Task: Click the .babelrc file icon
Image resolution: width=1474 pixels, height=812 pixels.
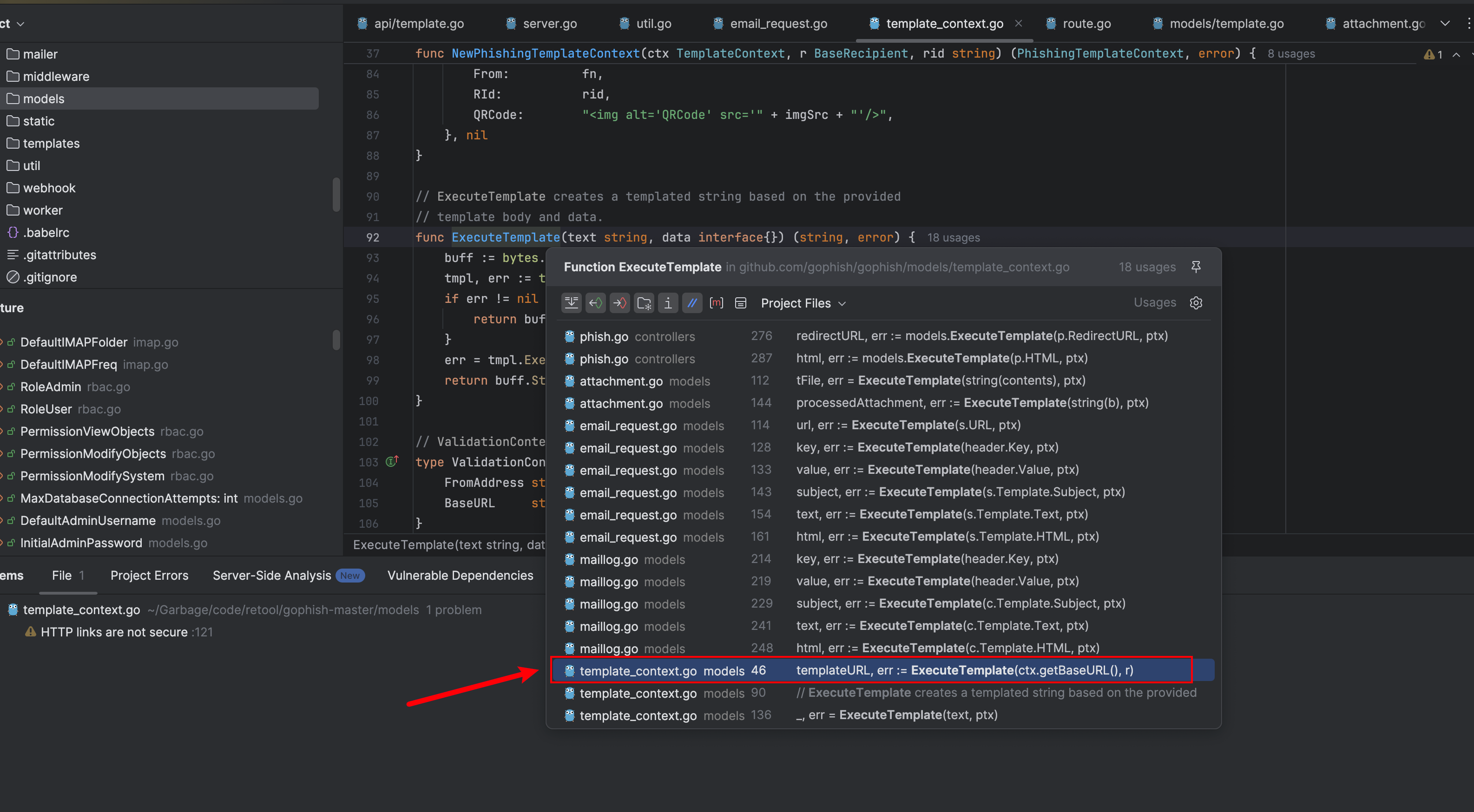Action: (13, 233)
